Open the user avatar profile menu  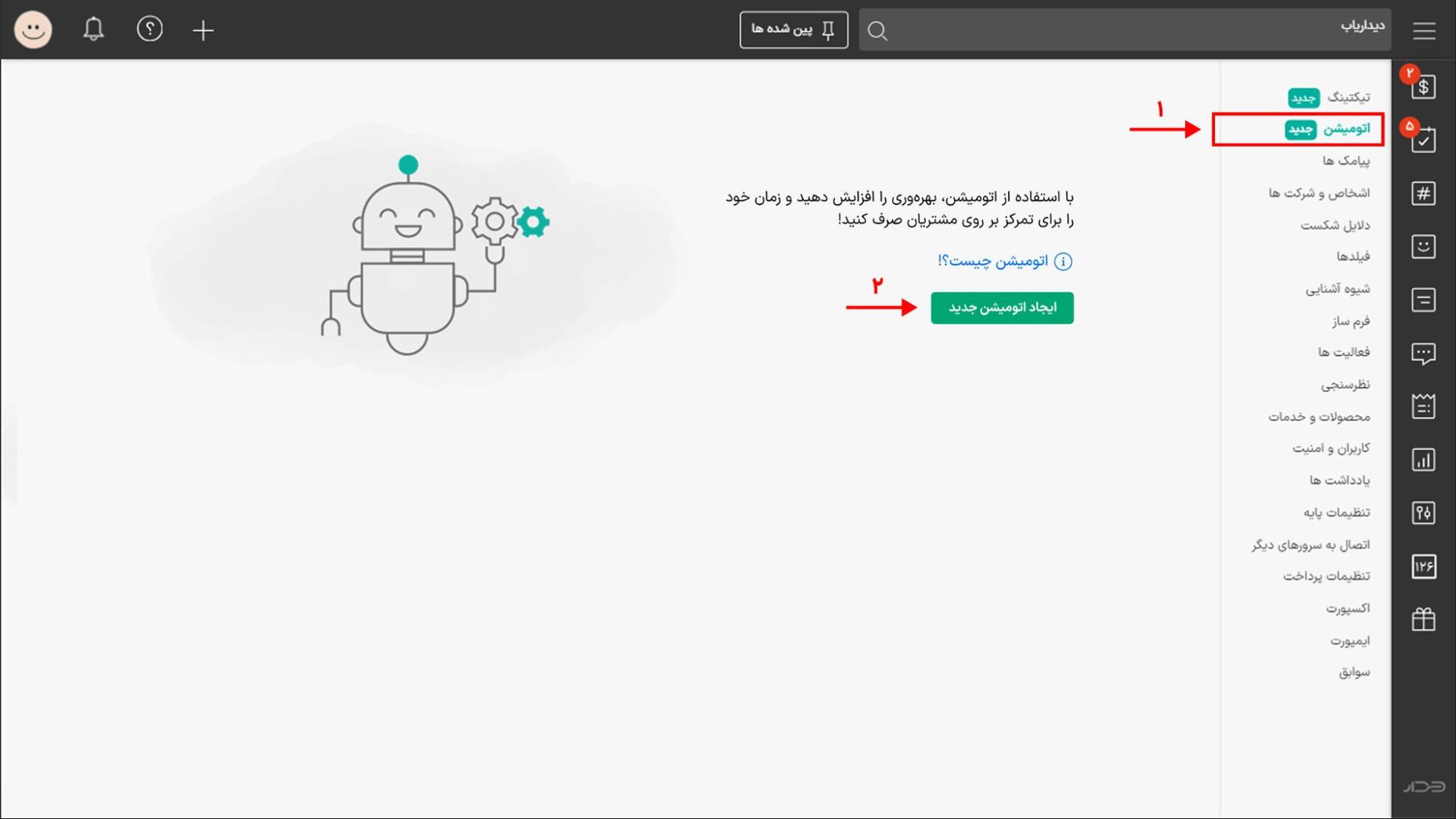coord(34,30)
